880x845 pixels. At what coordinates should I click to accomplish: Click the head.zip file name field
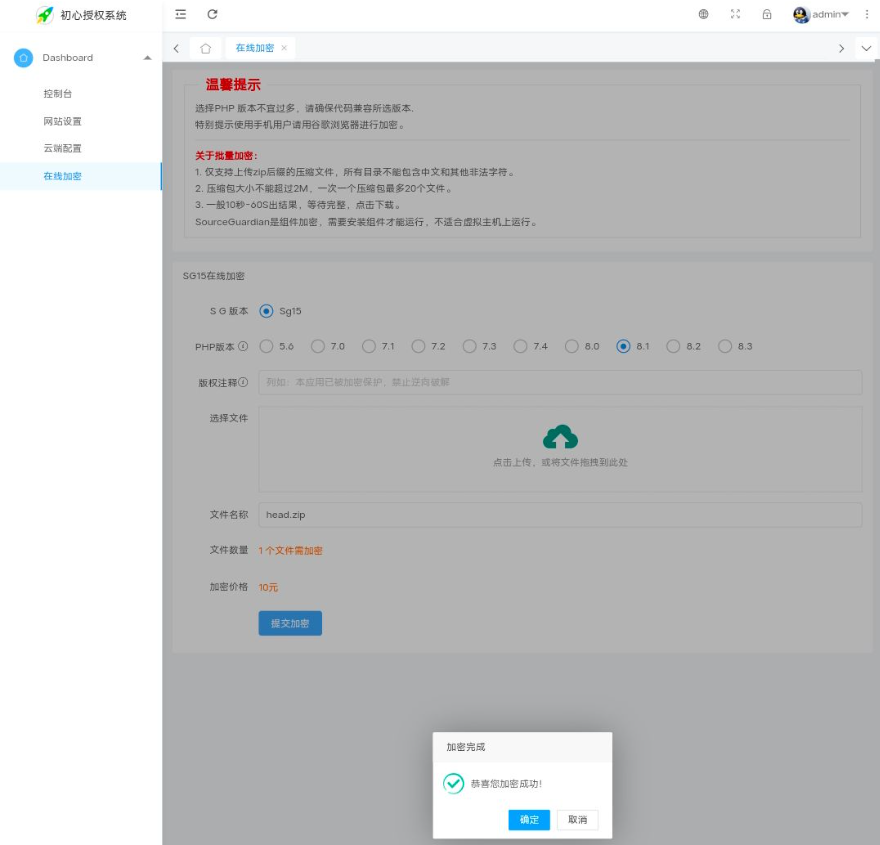[560, 515]
